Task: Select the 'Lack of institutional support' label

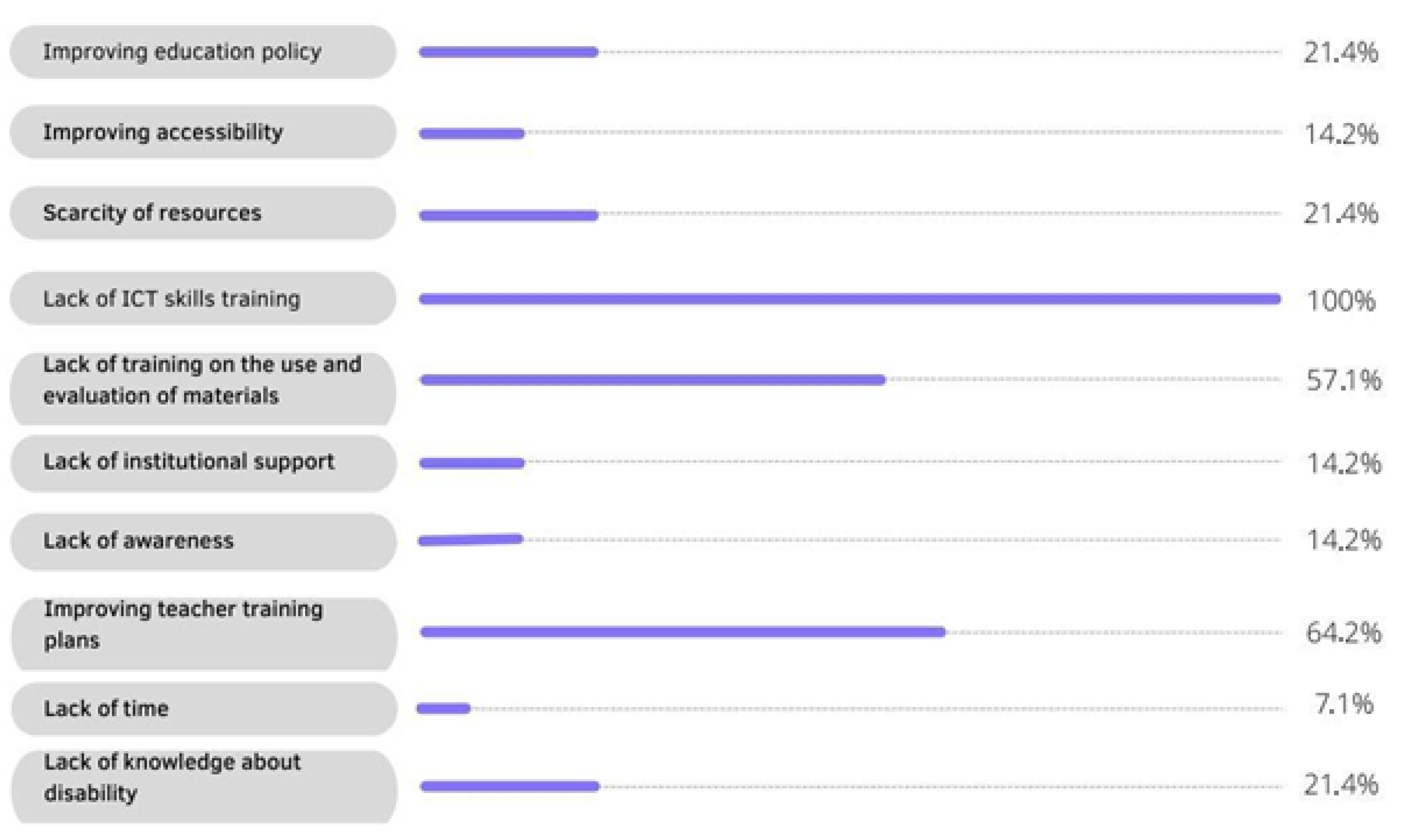Action: pos(189,462)
